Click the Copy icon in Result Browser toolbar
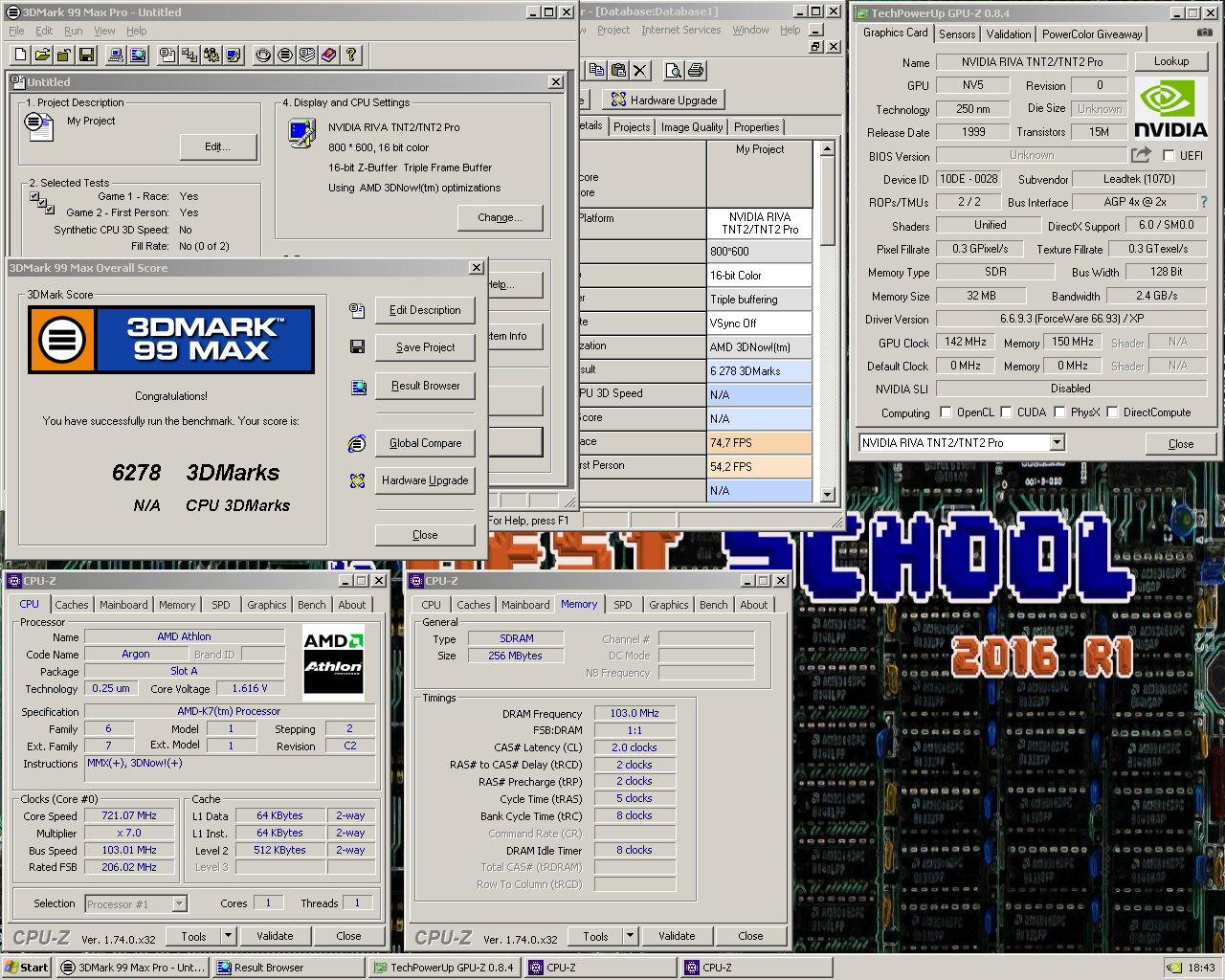1225x980 pixels. click(x=596, y=70)
